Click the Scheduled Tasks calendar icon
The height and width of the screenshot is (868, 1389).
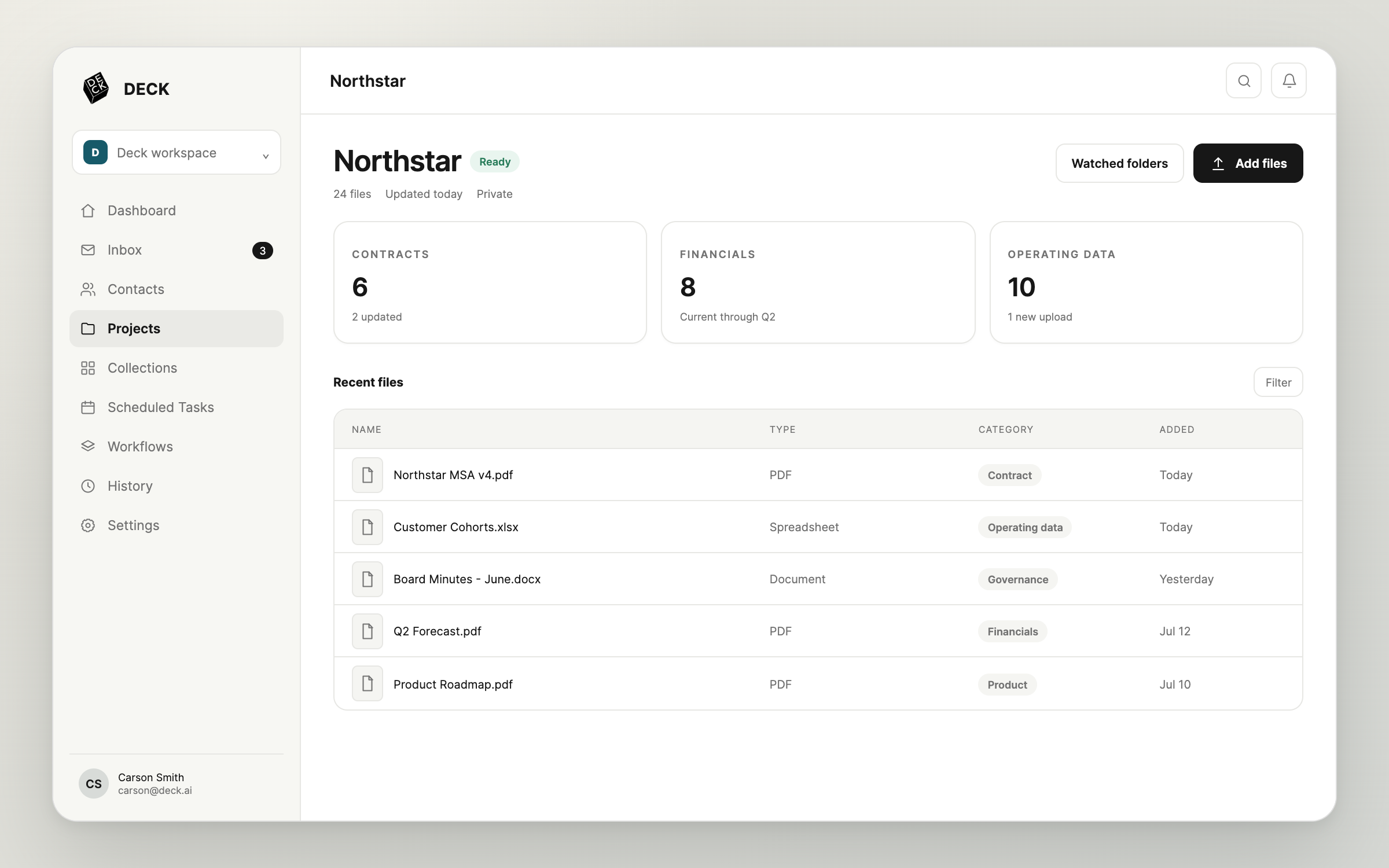point(88,407)
